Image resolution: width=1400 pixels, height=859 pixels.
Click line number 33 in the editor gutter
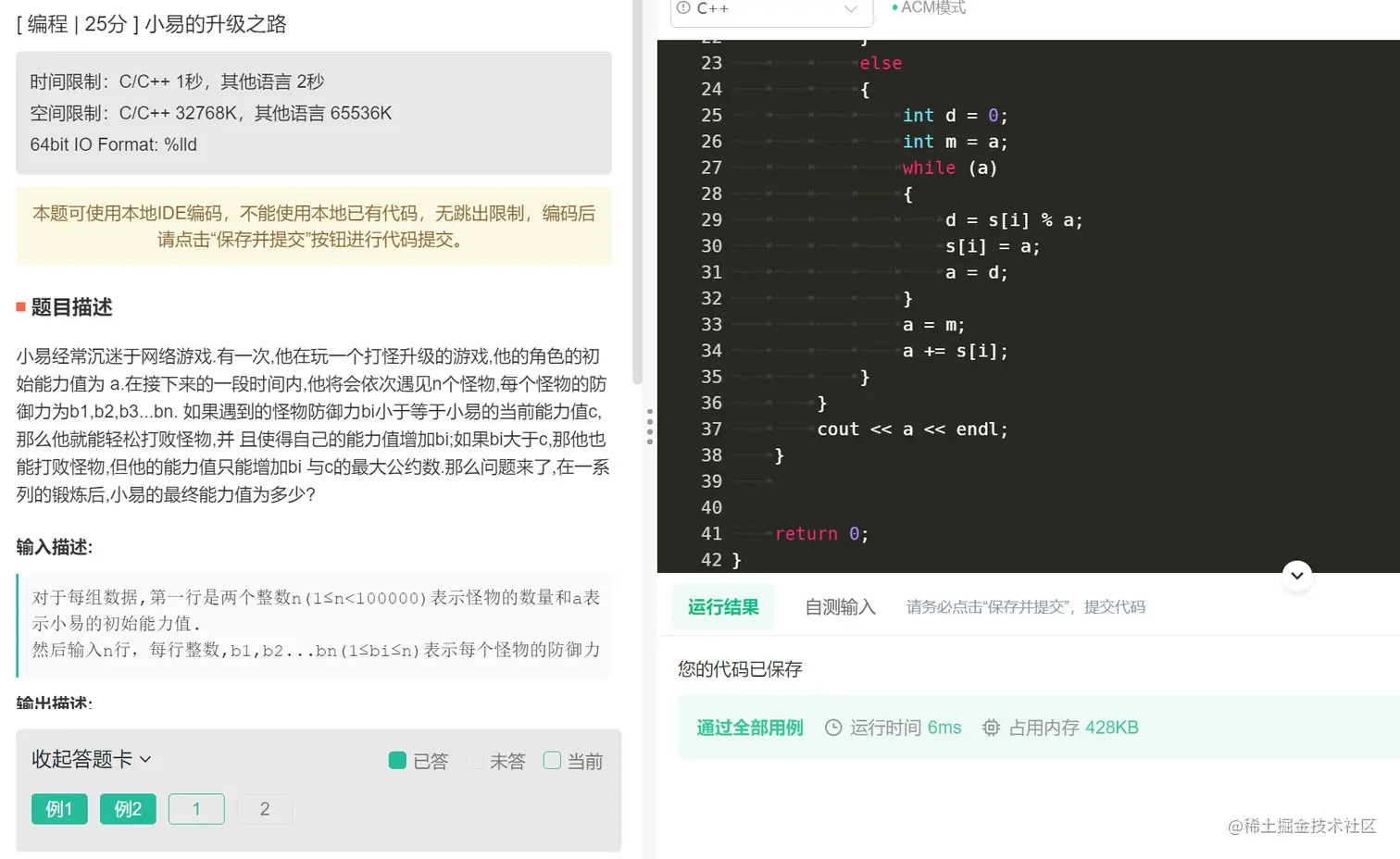(x=711, y=325)
